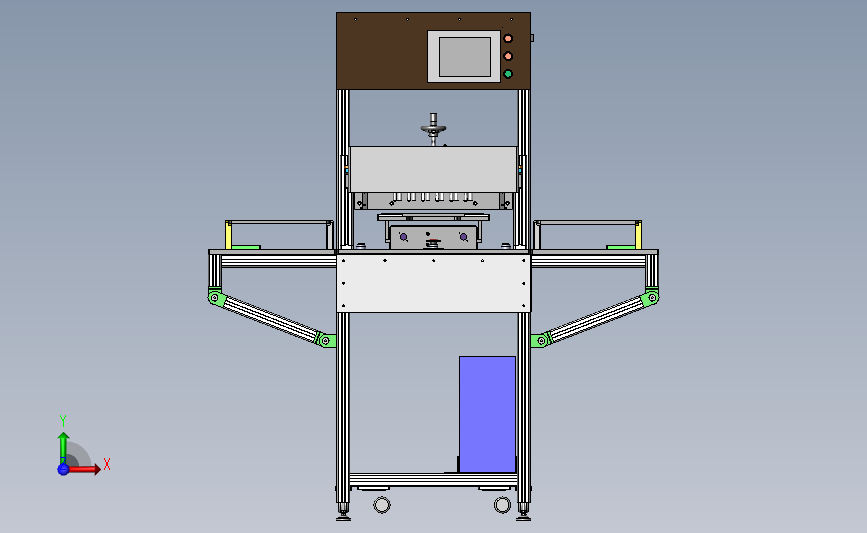Select the green pad on the right side table
Viewport: 867px width, 533px height.
point(620,247)
